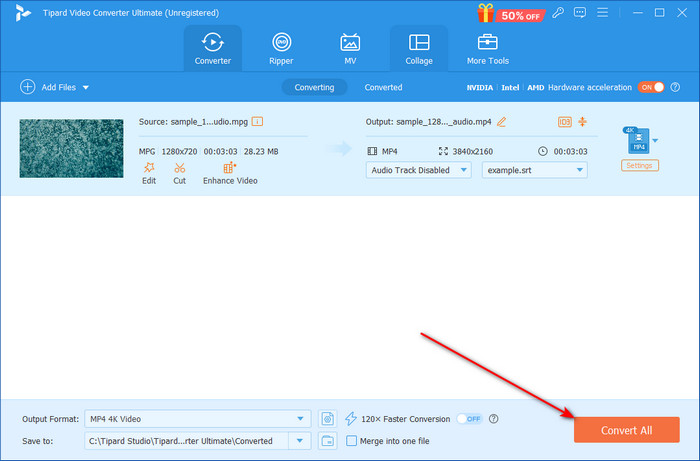
Task: Open the More Tools tab
Action: pos(488,49)
